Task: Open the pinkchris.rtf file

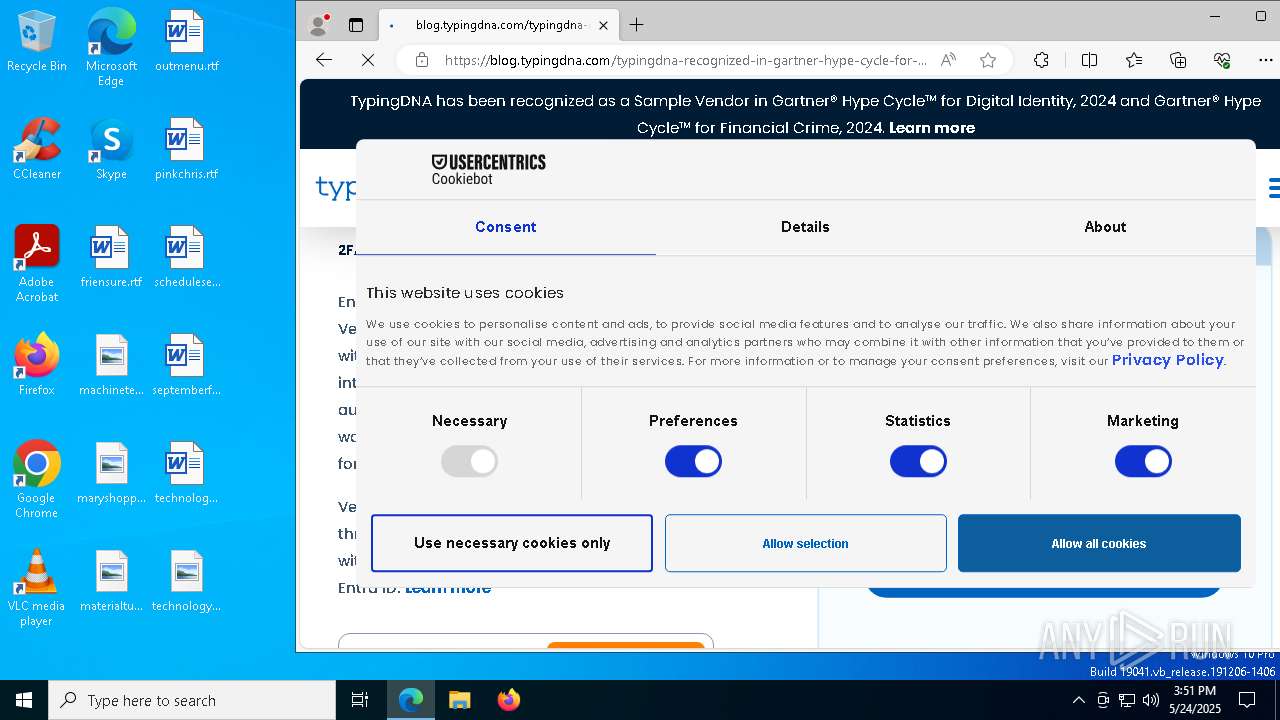Action: pyautogui.click(x=186, y=149)
